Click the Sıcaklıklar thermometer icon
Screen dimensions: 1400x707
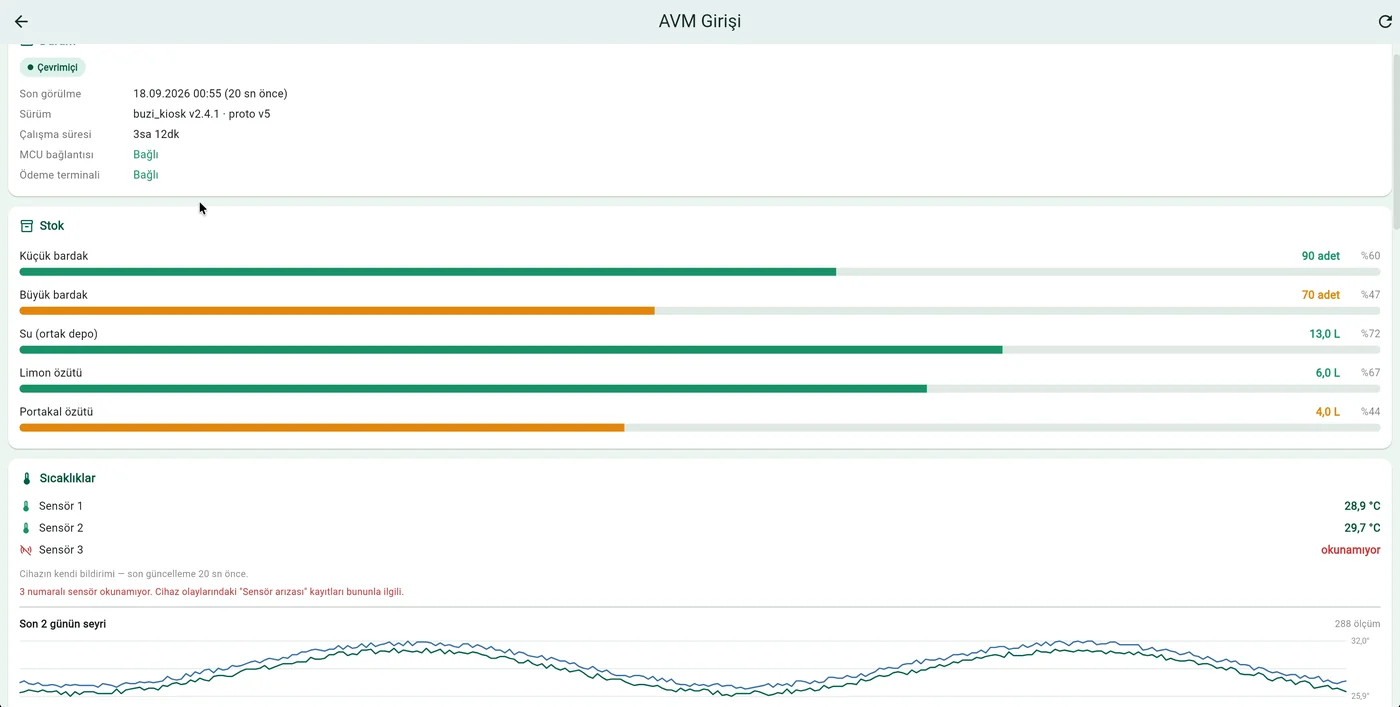(x=27, y=478)
